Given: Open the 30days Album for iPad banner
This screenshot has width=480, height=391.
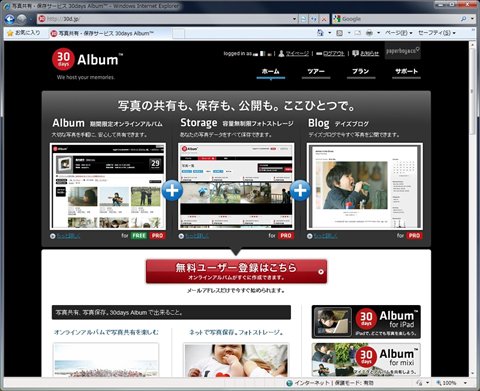Looking at the screenshot, I should pos(366,322).
